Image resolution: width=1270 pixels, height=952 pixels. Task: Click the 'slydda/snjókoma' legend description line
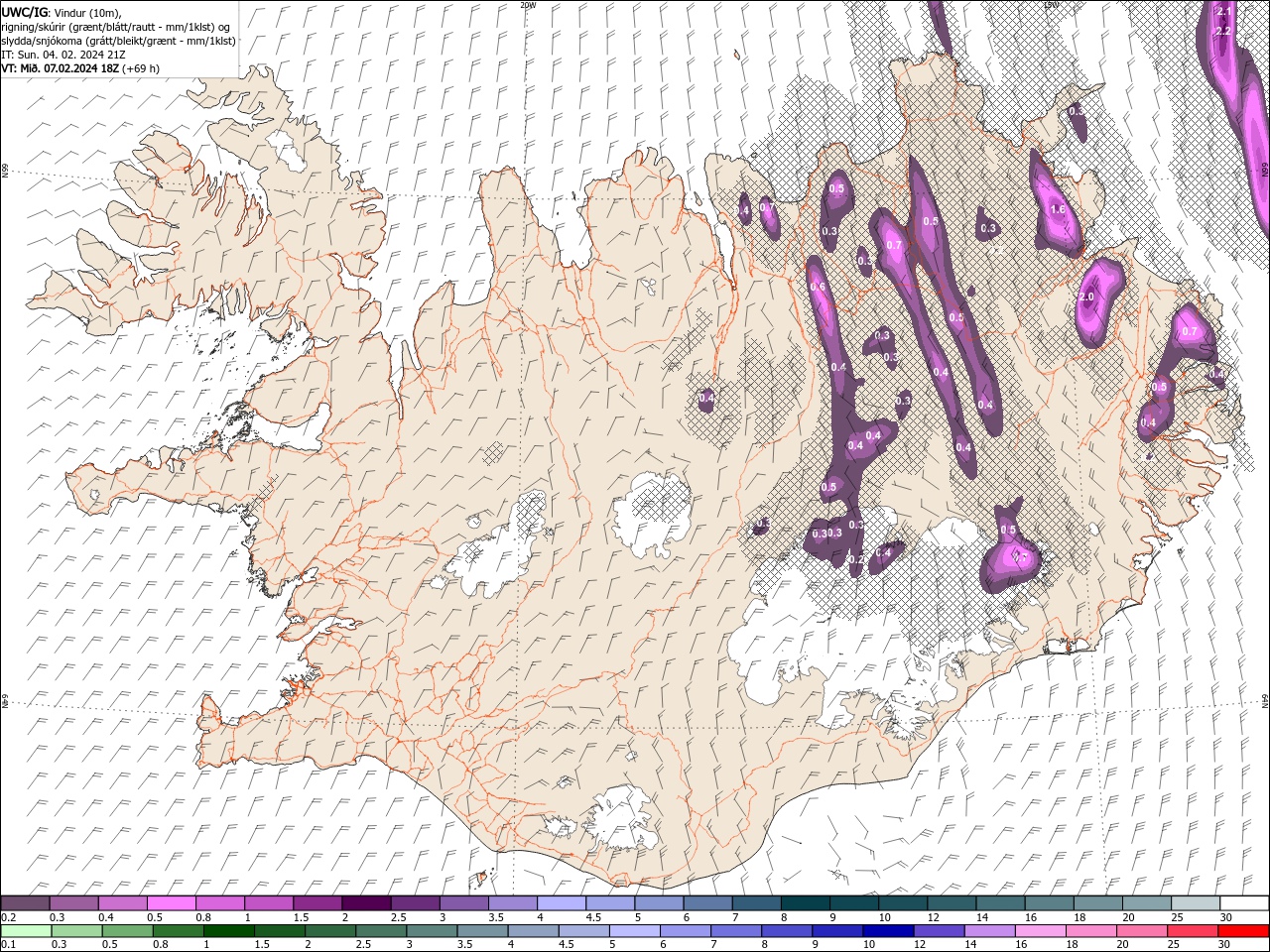click(x=119, y=41)
